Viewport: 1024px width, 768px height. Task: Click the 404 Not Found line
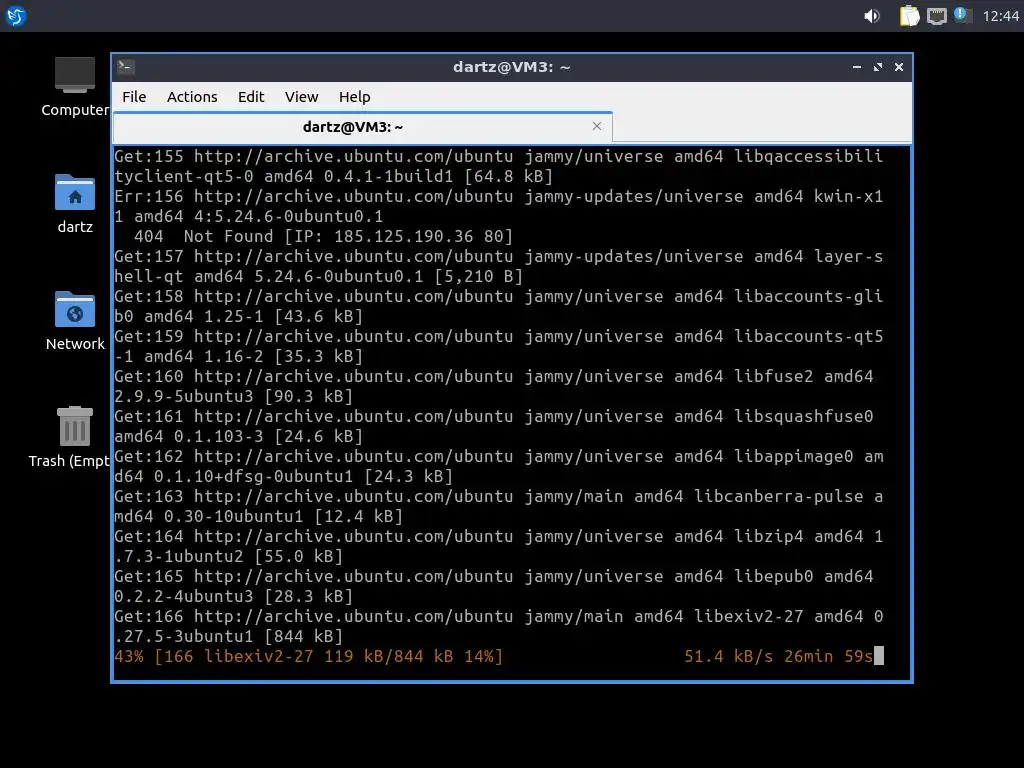(323, 236)
